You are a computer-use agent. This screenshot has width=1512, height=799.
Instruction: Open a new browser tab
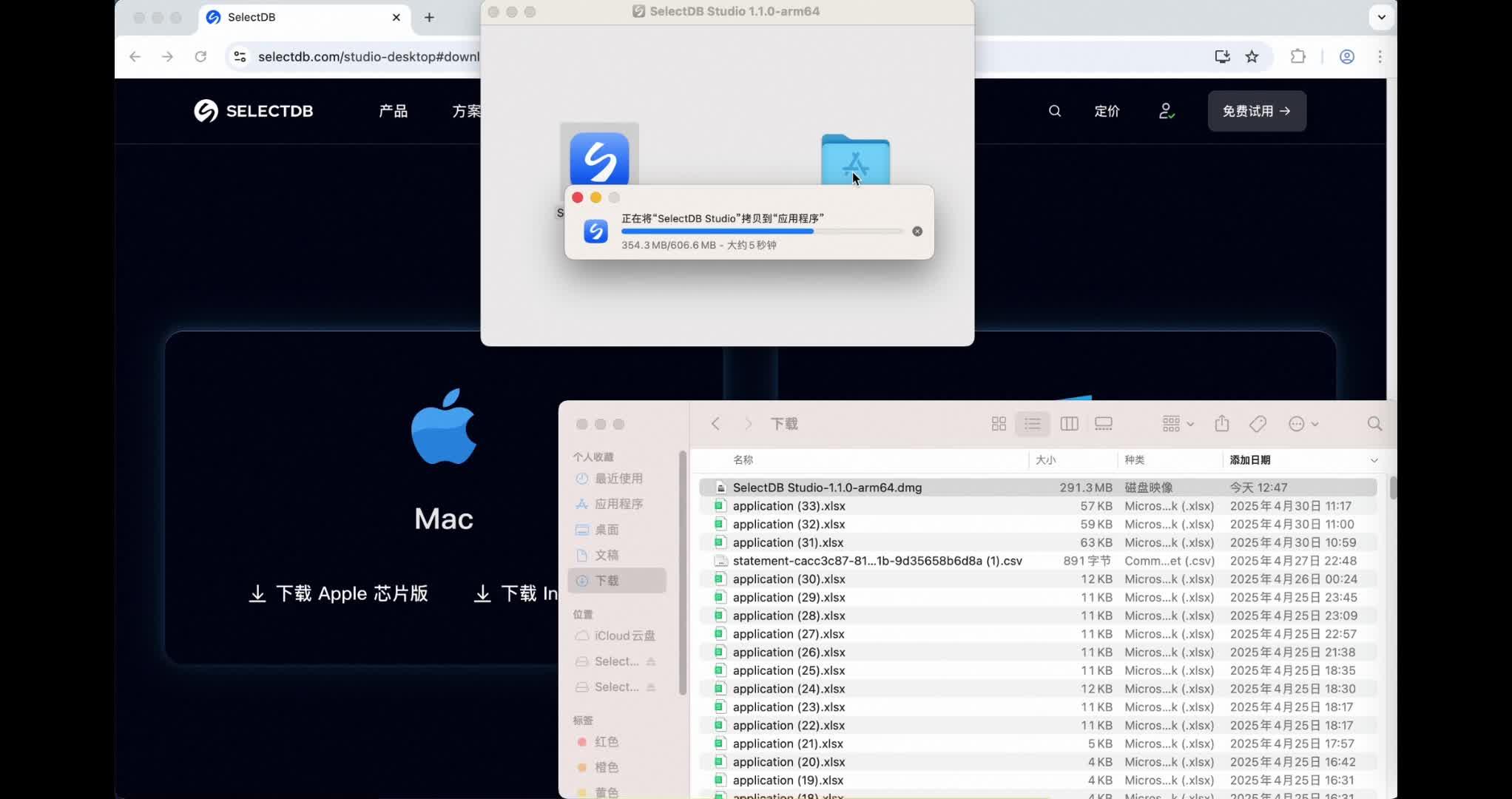tap(429, 17)
